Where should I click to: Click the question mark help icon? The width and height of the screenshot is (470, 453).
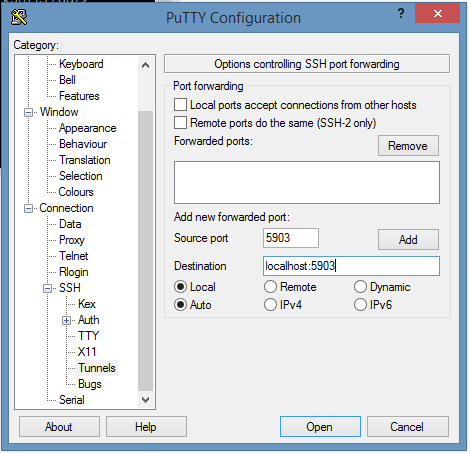coord(401,14)
